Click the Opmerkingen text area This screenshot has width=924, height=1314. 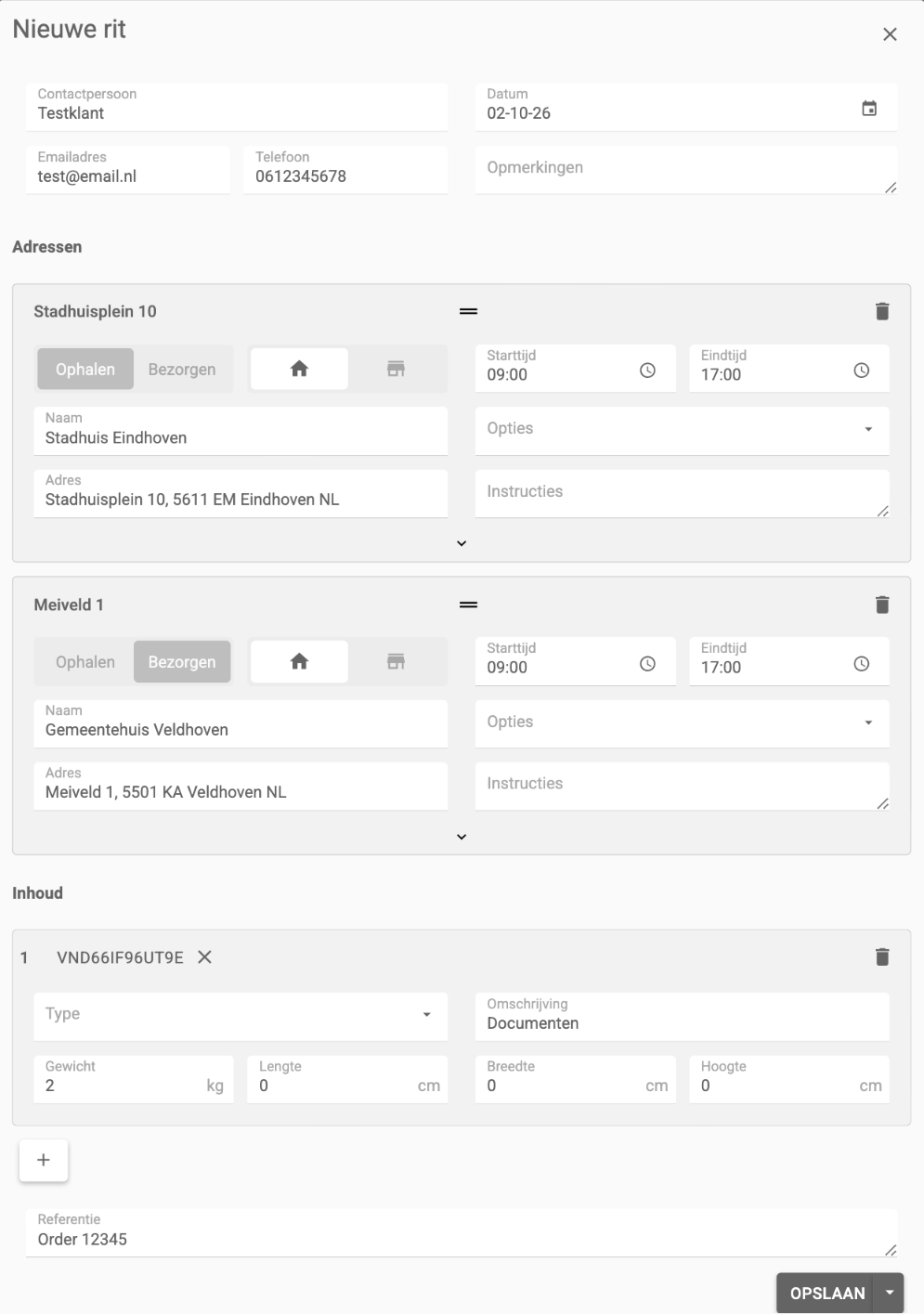(x=686, y=170)
